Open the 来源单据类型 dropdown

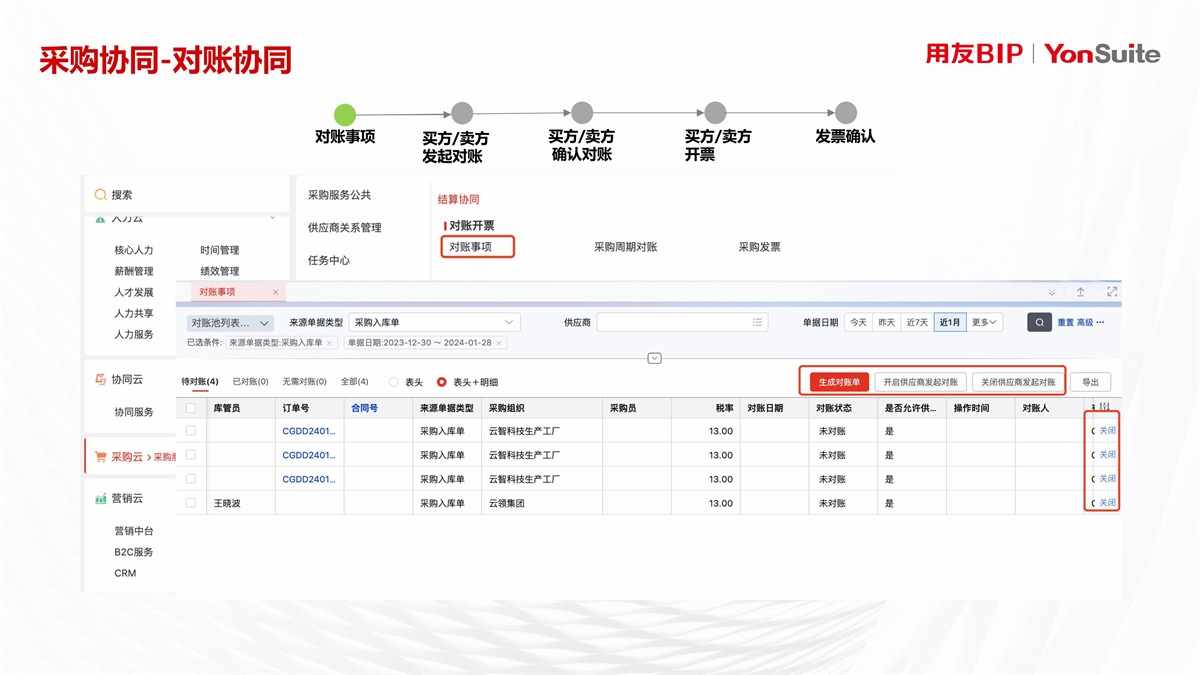(x=433, y=322)
